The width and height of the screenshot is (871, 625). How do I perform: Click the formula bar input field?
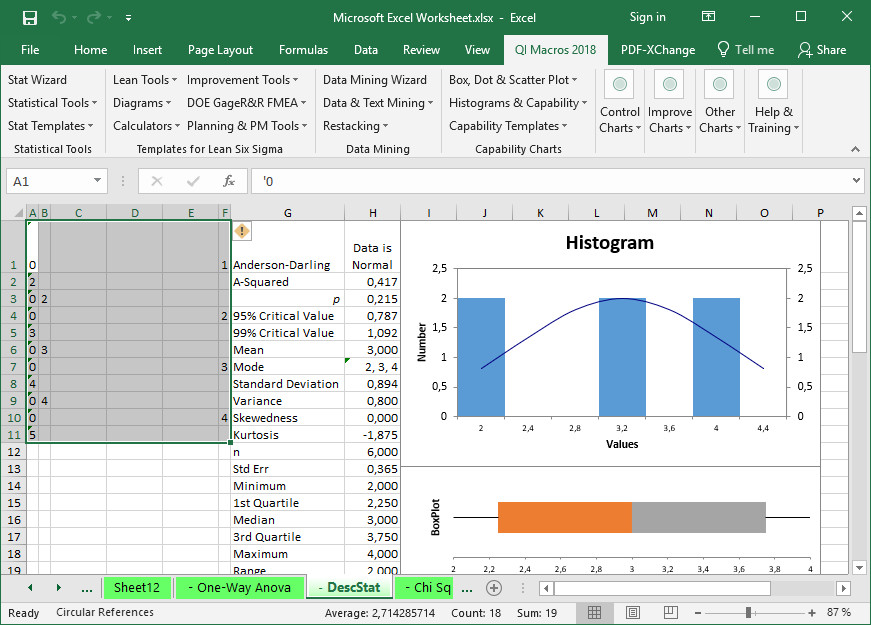[x=551, y=181]
